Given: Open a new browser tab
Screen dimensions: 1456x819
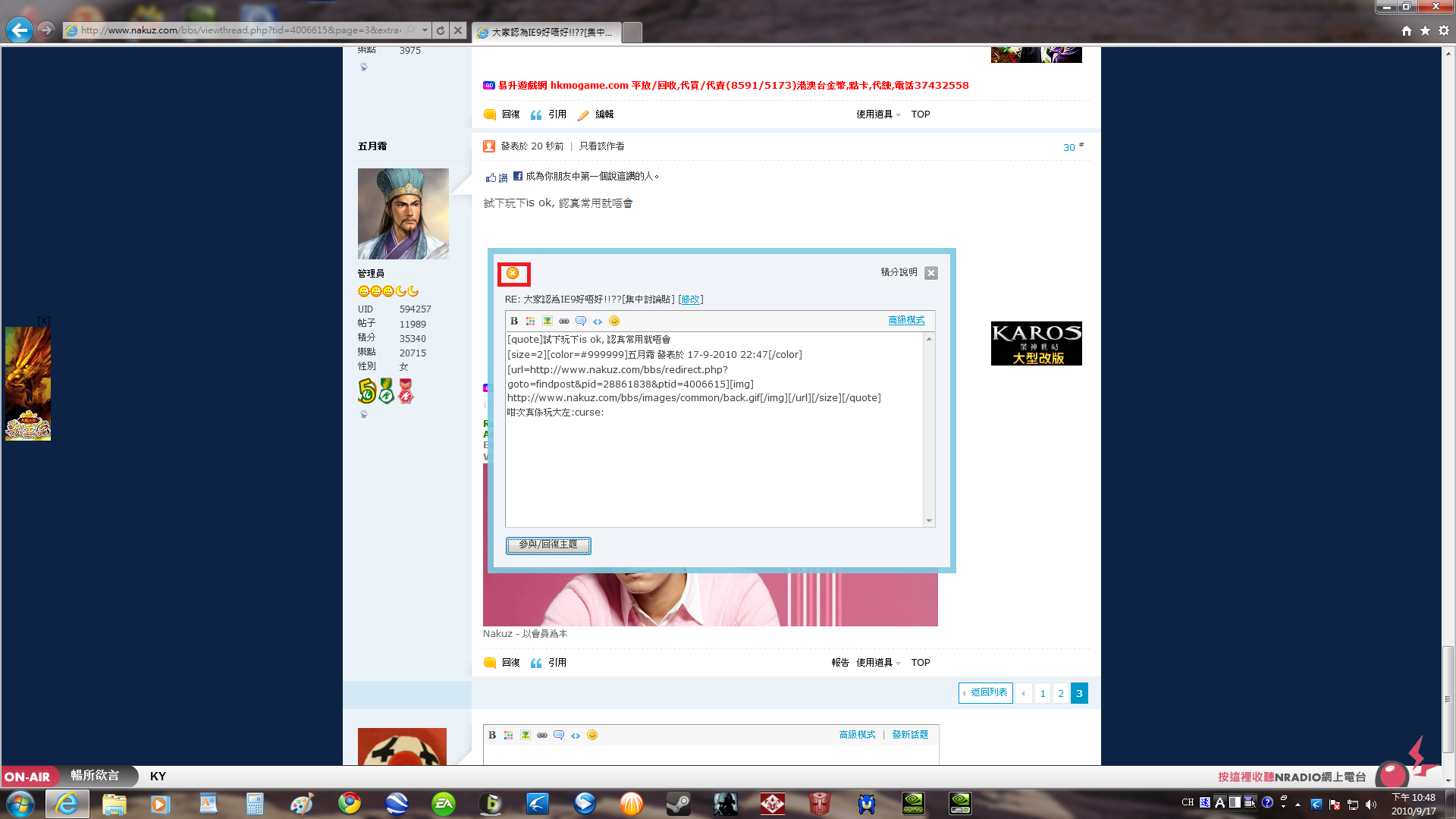Looking at the screenshot, I should click(x=632, y=32).
